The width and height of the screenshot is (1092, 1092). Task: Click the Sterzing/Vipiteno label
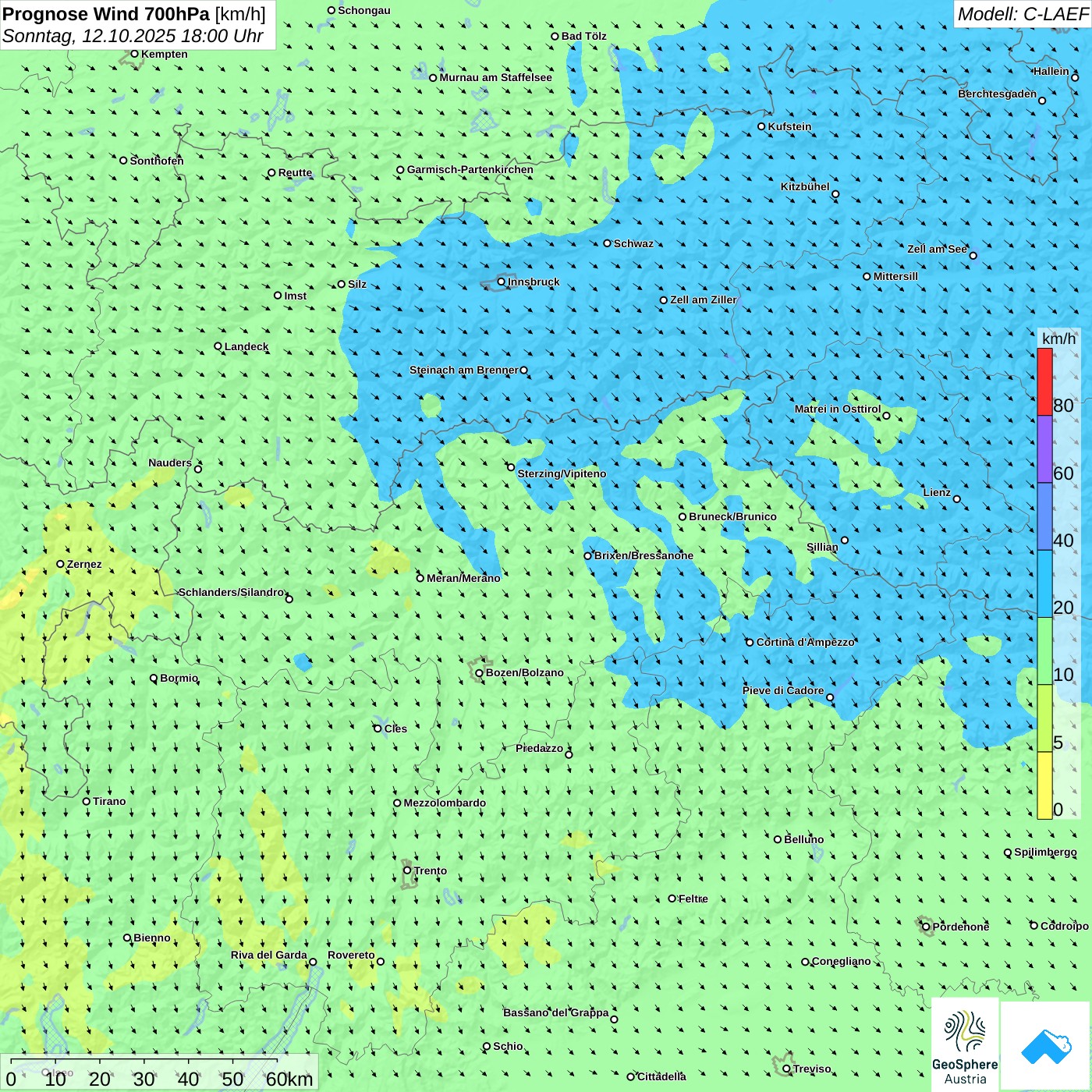pos(562,473)
